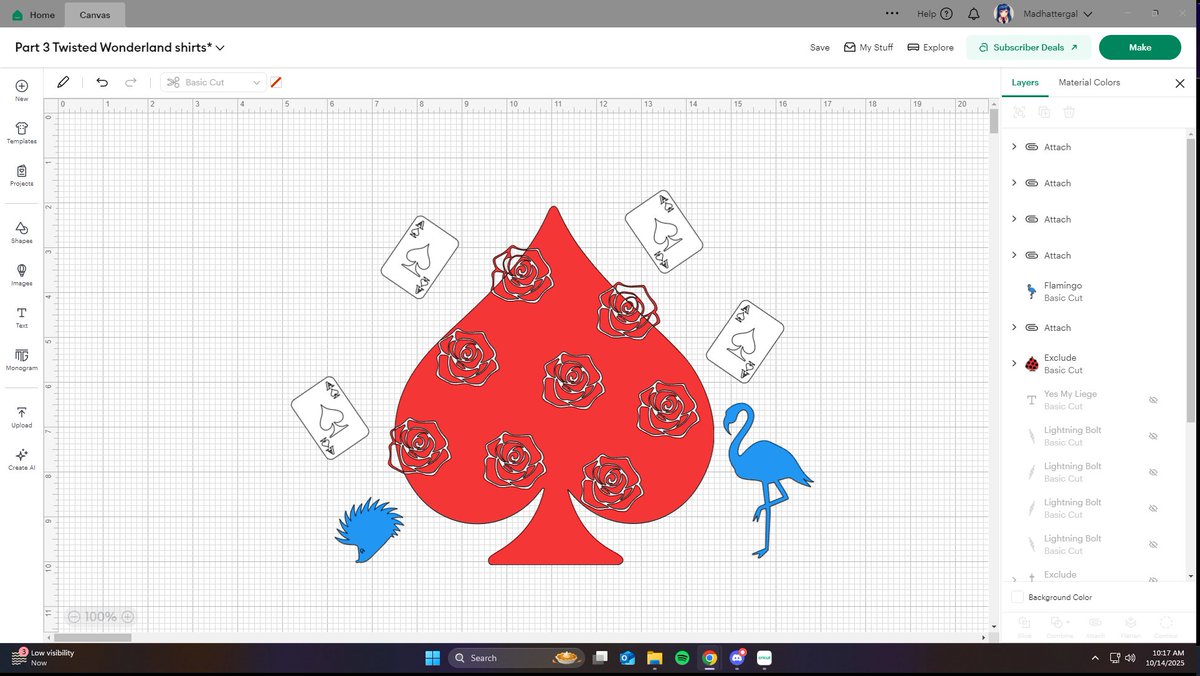
Task: Click the Attach tool at panel bottom
Action: 1095,626
